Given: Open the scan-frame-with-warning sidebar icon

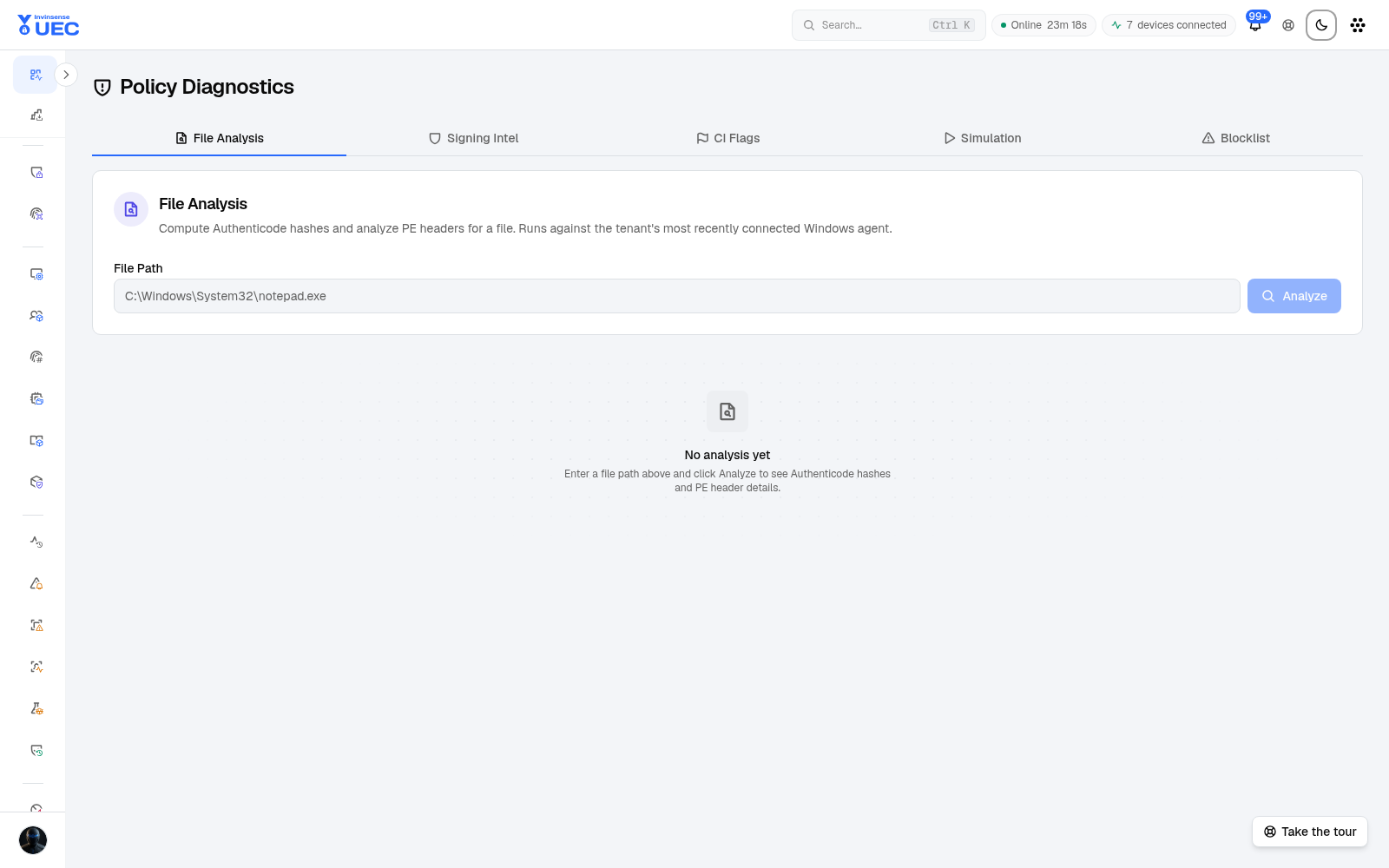Looking at the screenshot, I should pyautogui.click(x=36, y=625).
